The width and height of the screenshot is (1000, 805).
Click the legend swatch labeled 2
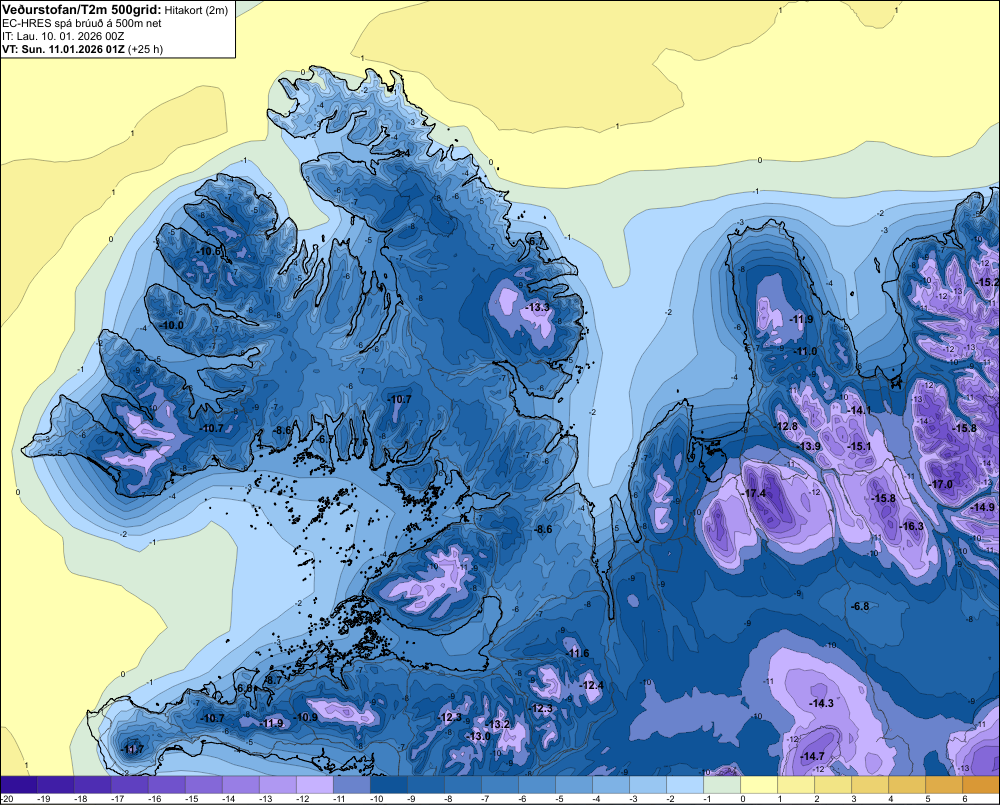pos(833,785)
